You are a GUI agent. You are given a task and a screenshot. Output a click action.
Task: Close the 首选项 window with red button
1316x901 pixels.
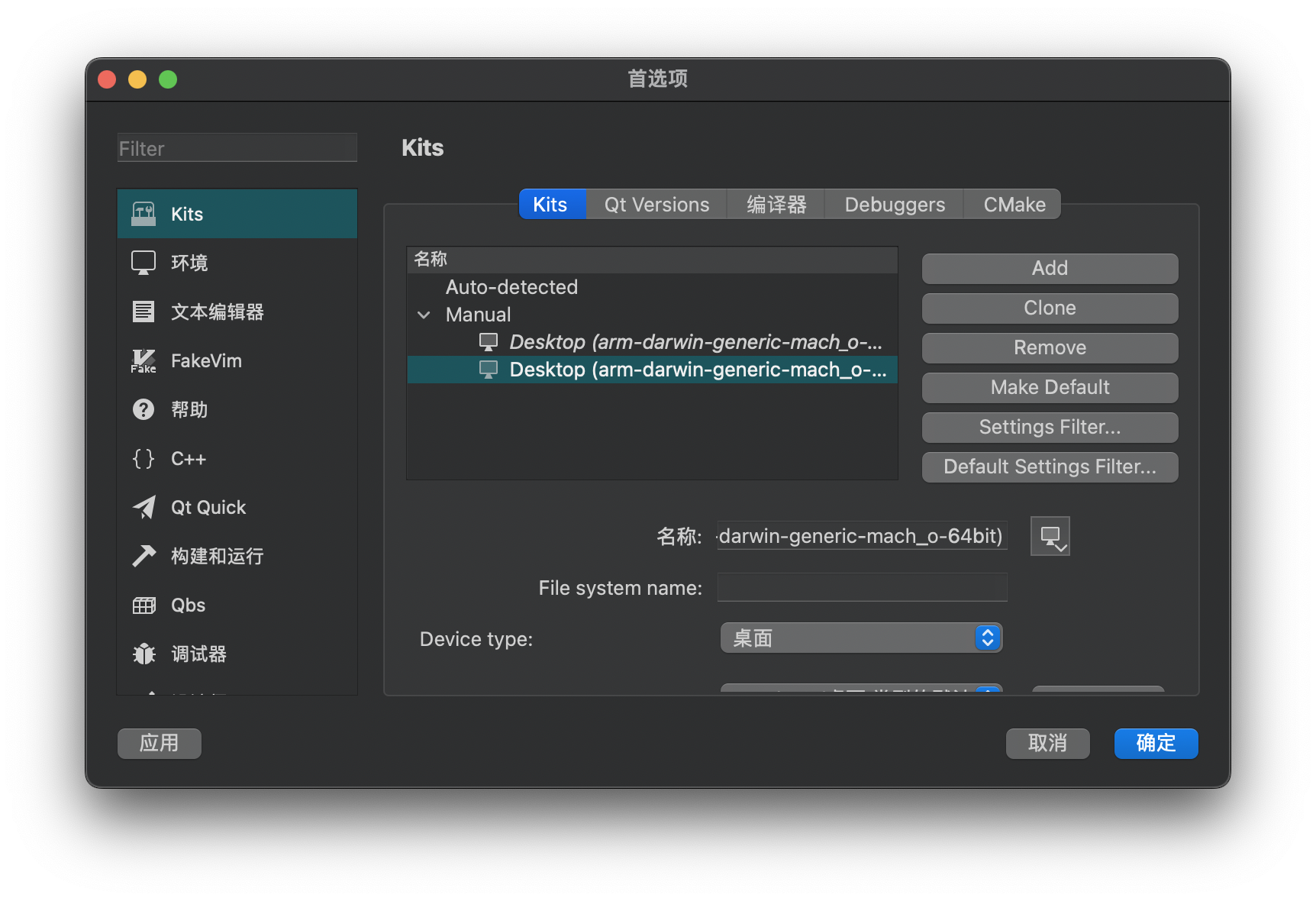pyautogui.click(x=107, y=79)
